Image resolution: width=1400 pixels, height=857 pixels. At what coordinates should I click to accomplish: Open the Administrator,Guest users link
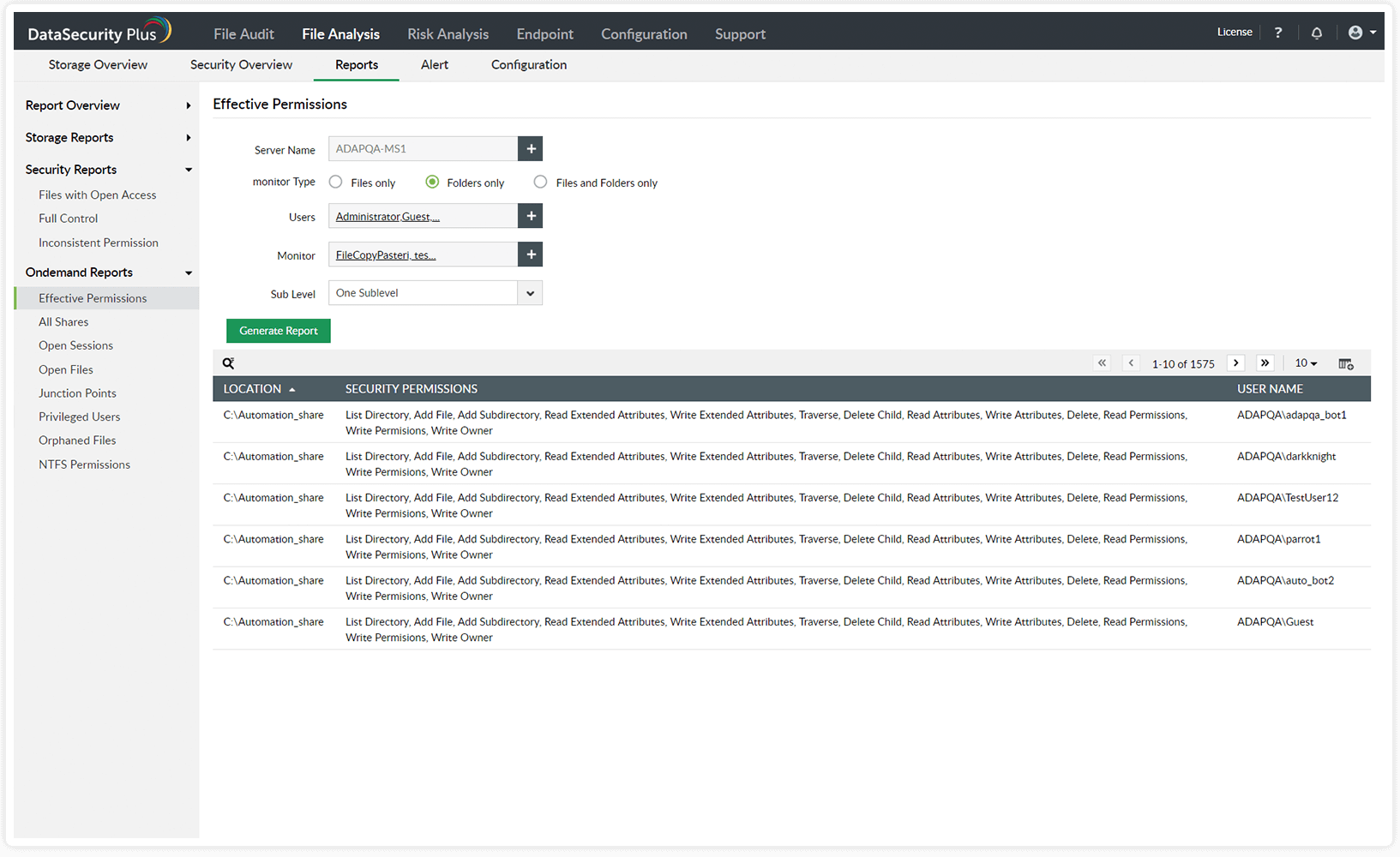coord(388,217)
